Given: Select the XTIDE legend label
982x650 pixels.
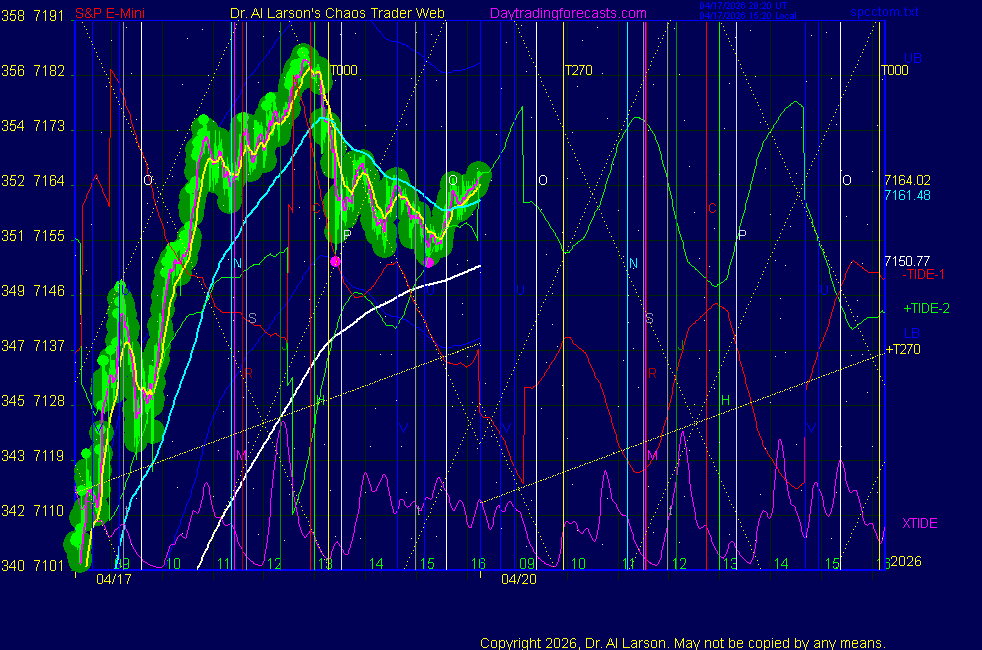Looking at the screenshot, I should pyautogui.click(x=919, y=523).
